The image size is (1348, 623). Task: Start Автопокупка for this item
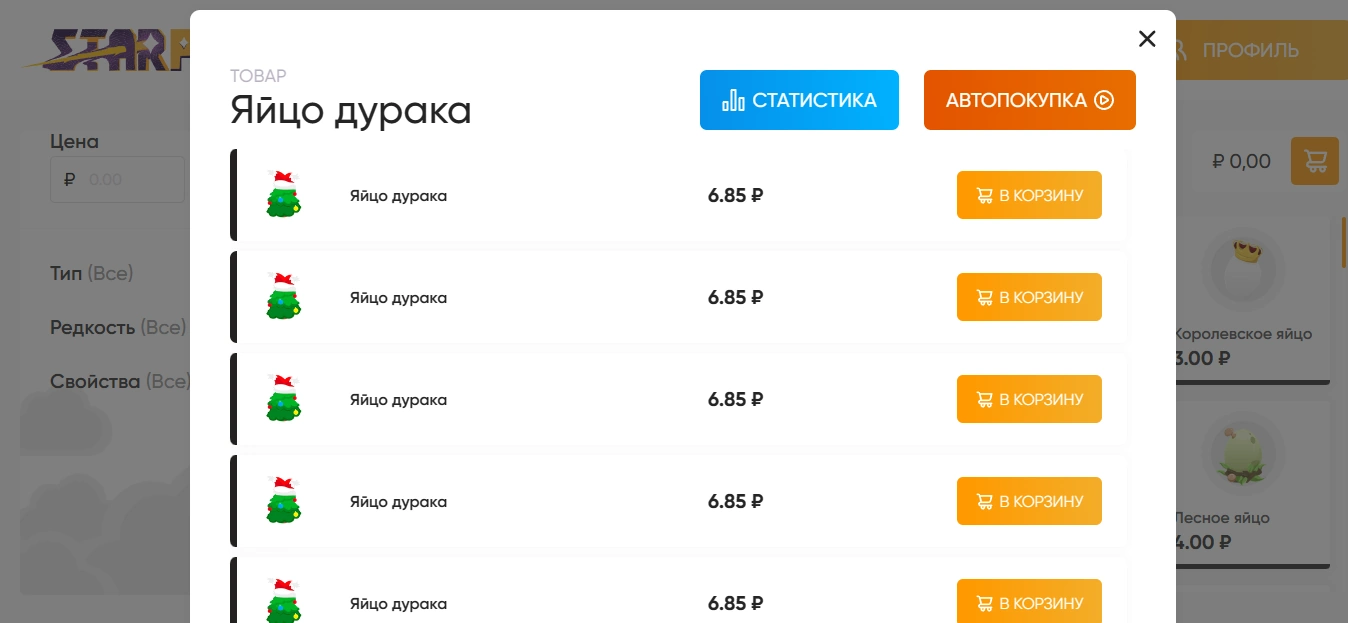coord(1030,100)
